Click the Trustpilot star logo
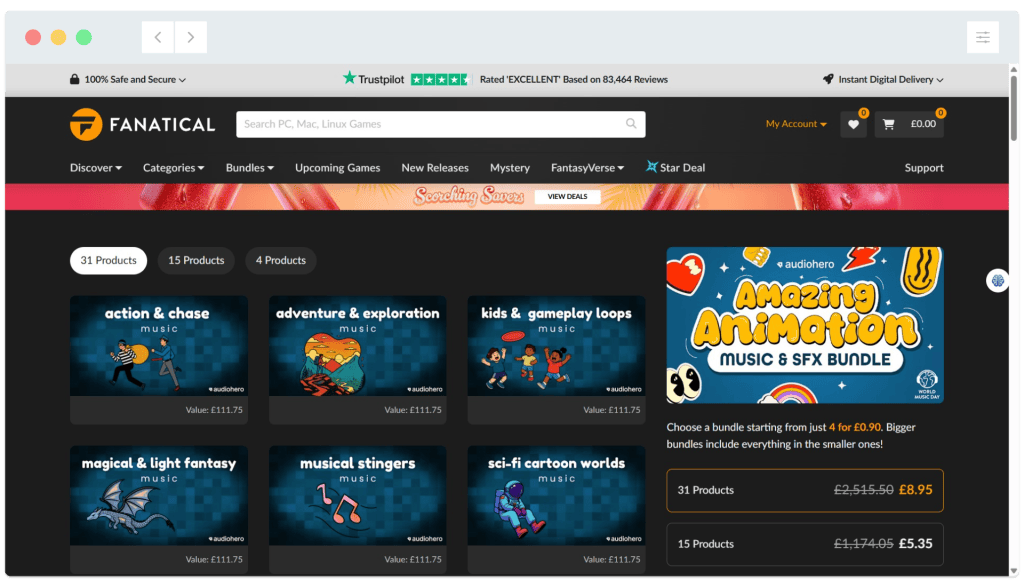 pyautogui.click(x=349, y=78)
